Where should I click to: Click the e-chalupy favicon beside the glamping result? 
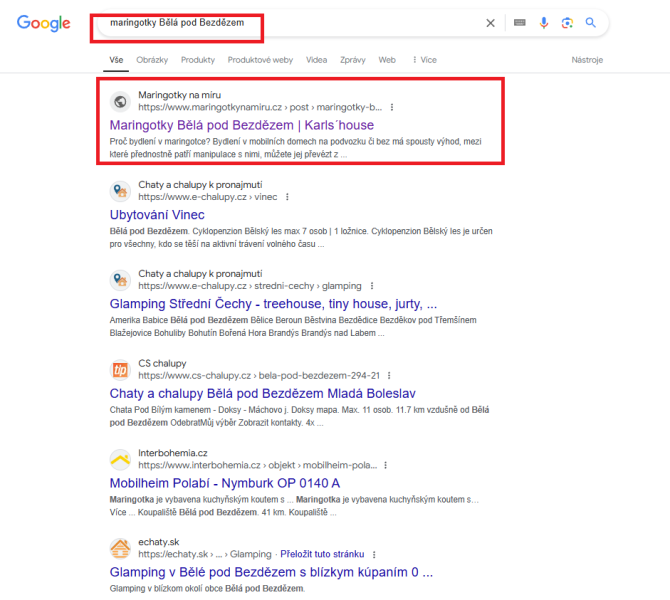point(120,280)
